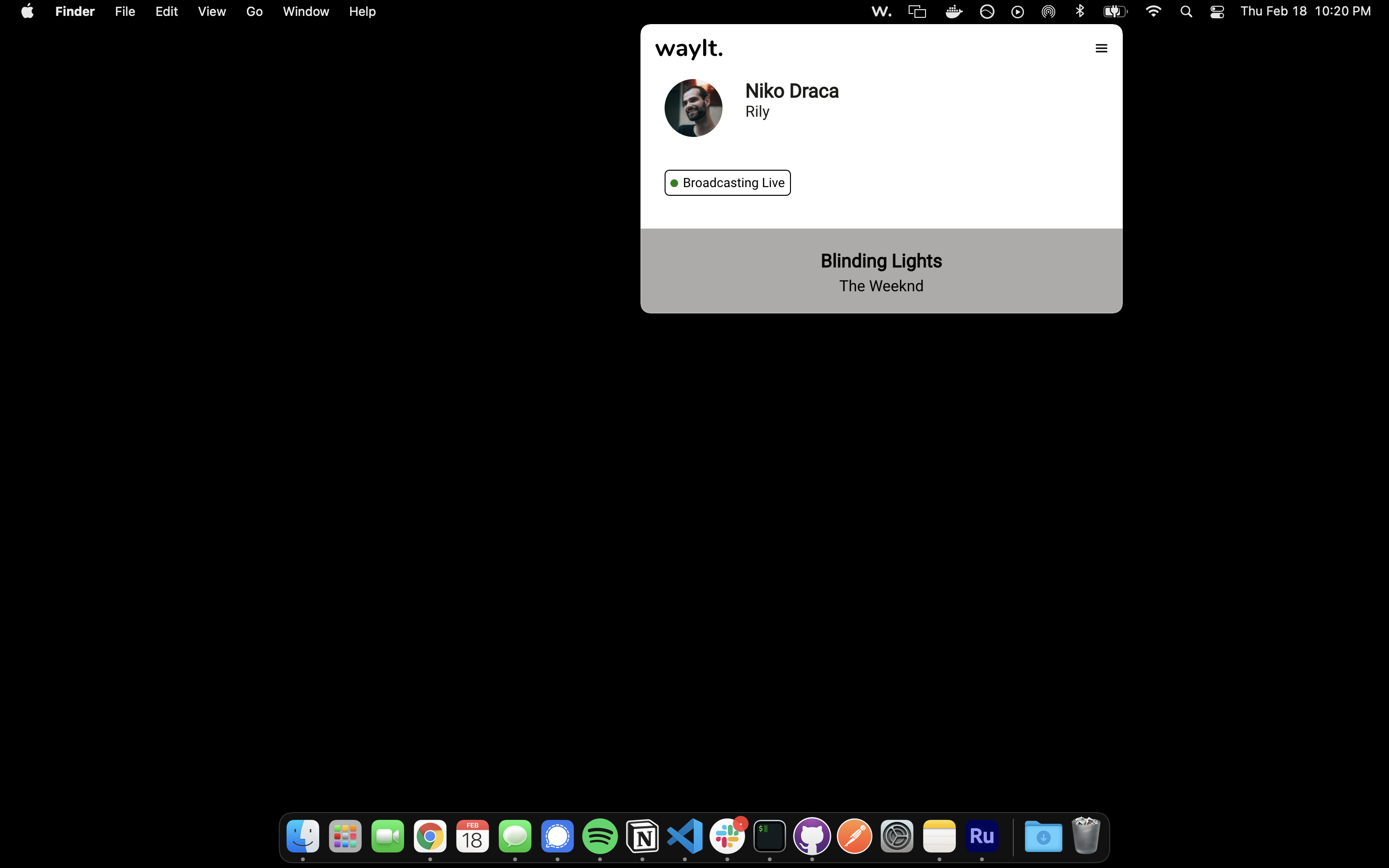Open the Window menu
The height and width of the screenshot is (868, 1389).
pos(305,12)
